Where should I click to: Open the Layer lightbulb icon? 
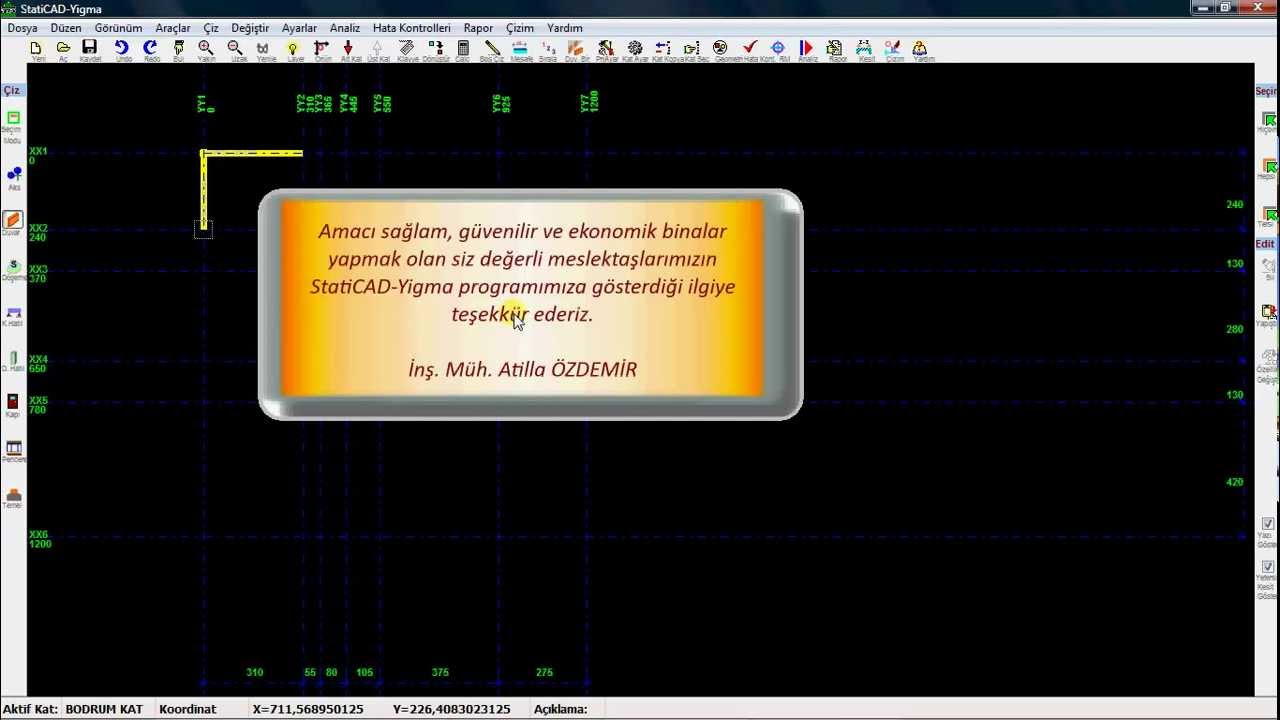[x=294, y=48]
